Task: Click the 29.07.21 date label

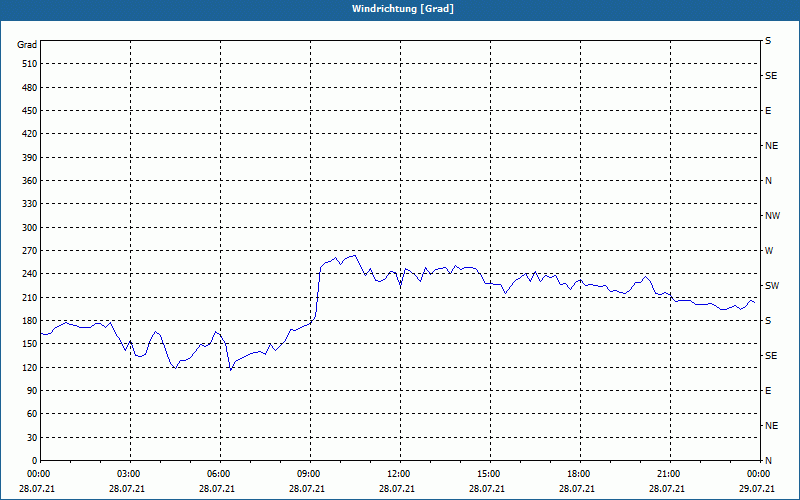Action: point(757,489)
